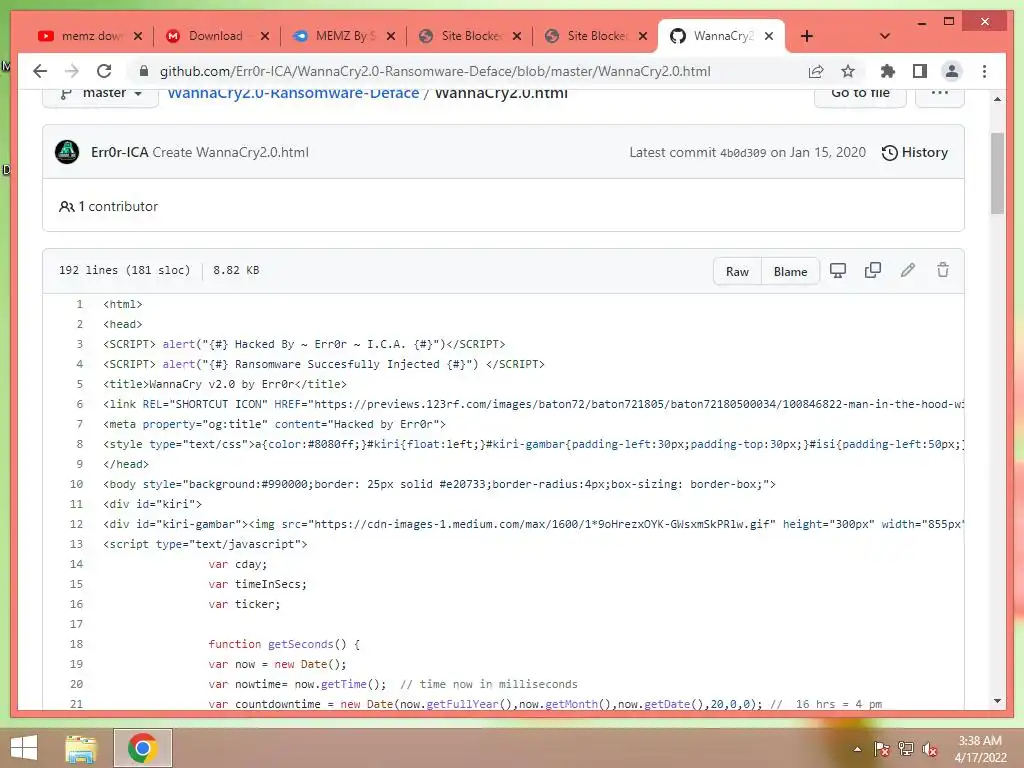Edit this file with the pencil icon
The height and width of the screenshot is (768, 1024).
tap(908, 270)
